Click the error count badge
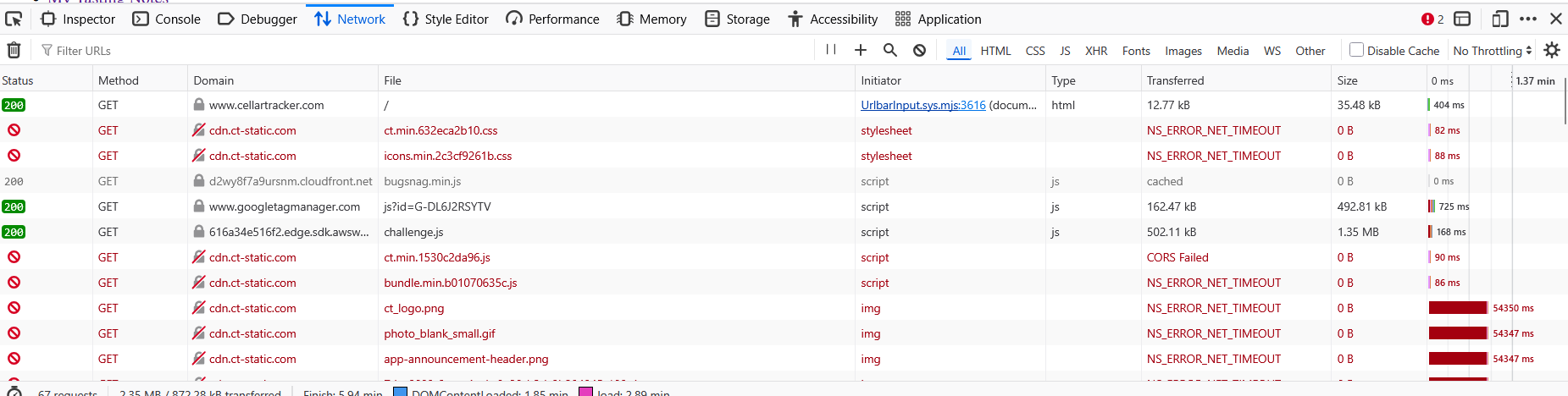Viewport: 1568px width, 396px height. pos(1432,19)
